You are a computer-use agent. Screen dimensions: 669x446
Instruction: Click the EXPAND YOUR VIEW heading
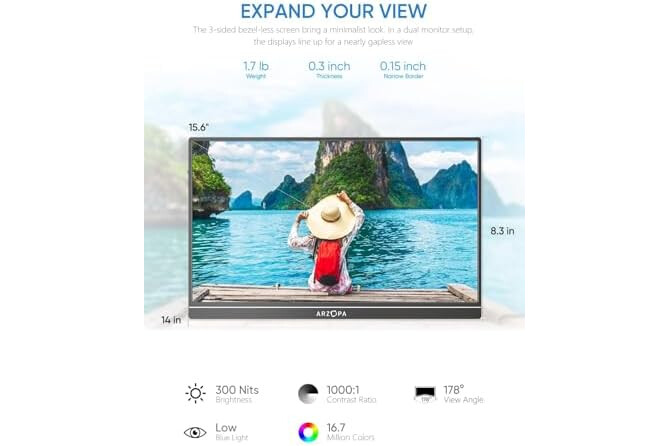click(334, 11)
